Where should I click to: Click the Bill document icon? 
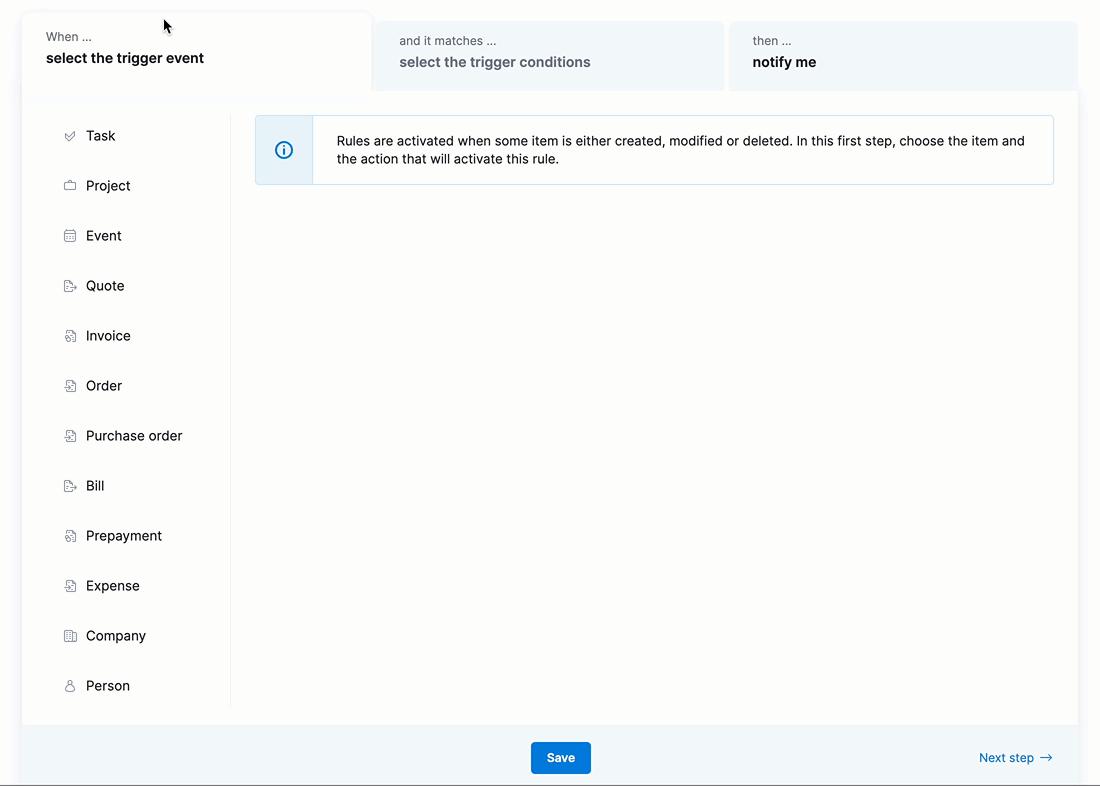tap(69, 486)
